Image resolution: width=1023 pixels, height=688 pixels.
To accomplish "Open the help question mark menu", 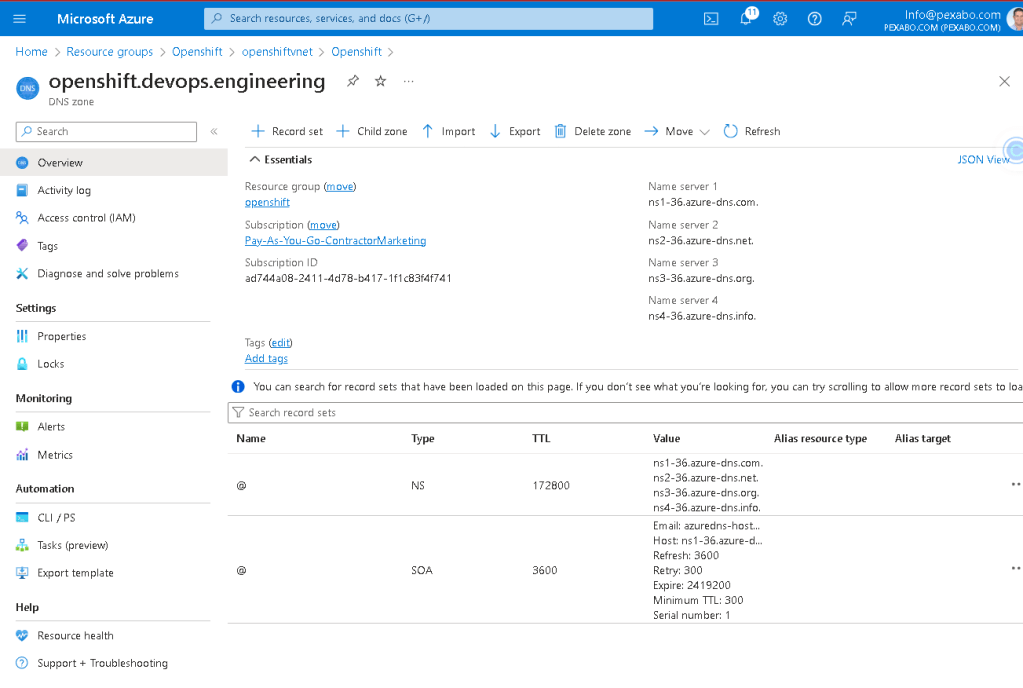I will pyautogui.click(x=814, y=19).
